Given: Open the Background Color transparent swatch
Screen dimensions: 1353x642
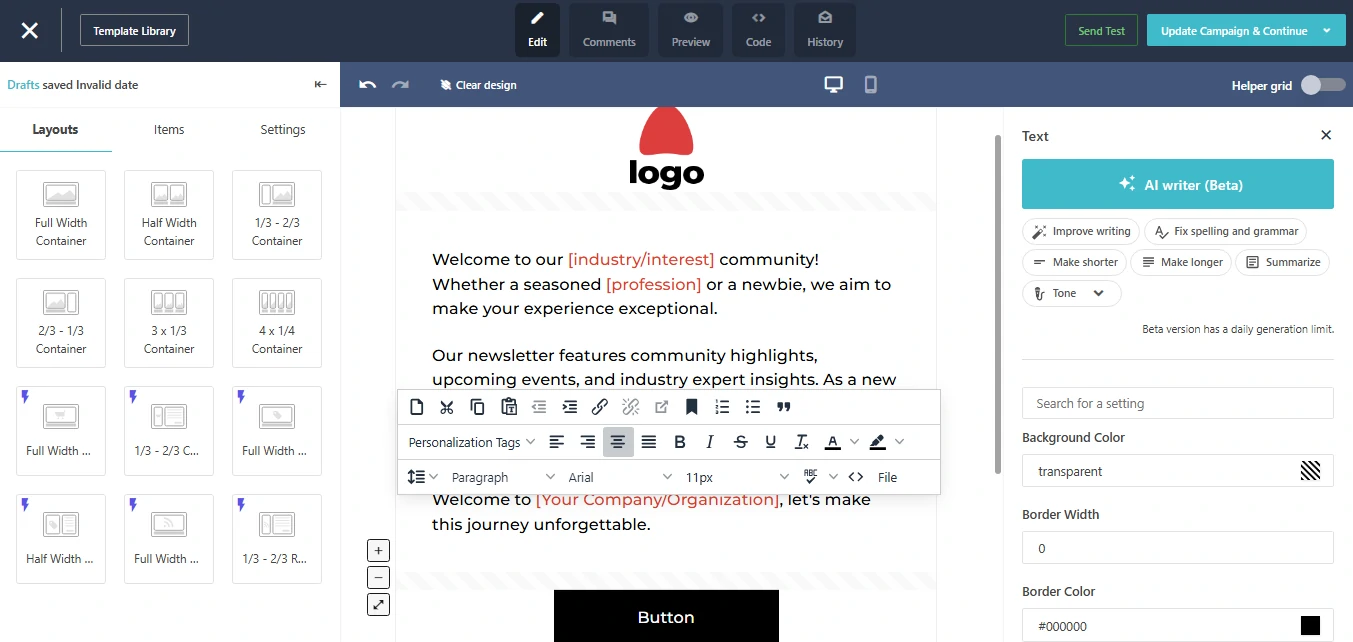Looking at the screenshot, I should point(1310,471).
